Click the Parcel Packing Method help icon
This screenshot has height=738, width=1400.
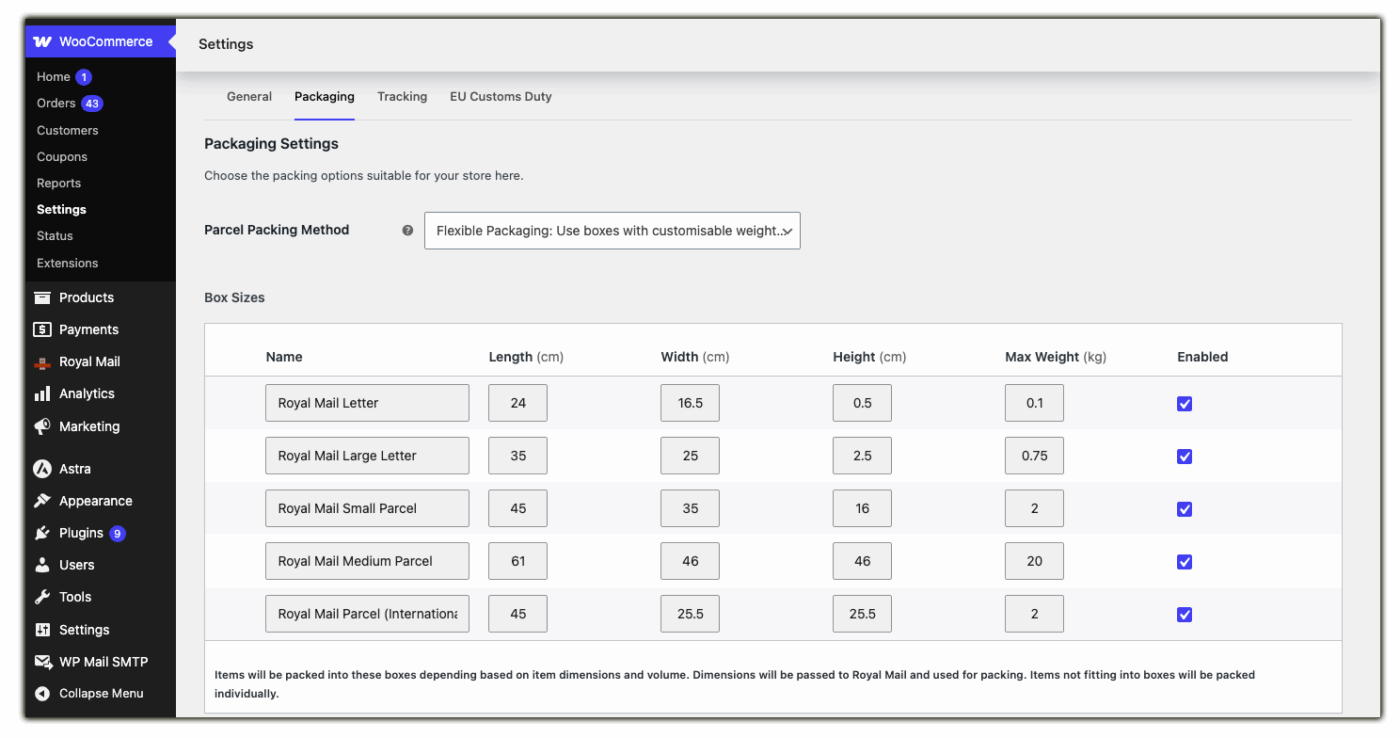click(407, 230)
